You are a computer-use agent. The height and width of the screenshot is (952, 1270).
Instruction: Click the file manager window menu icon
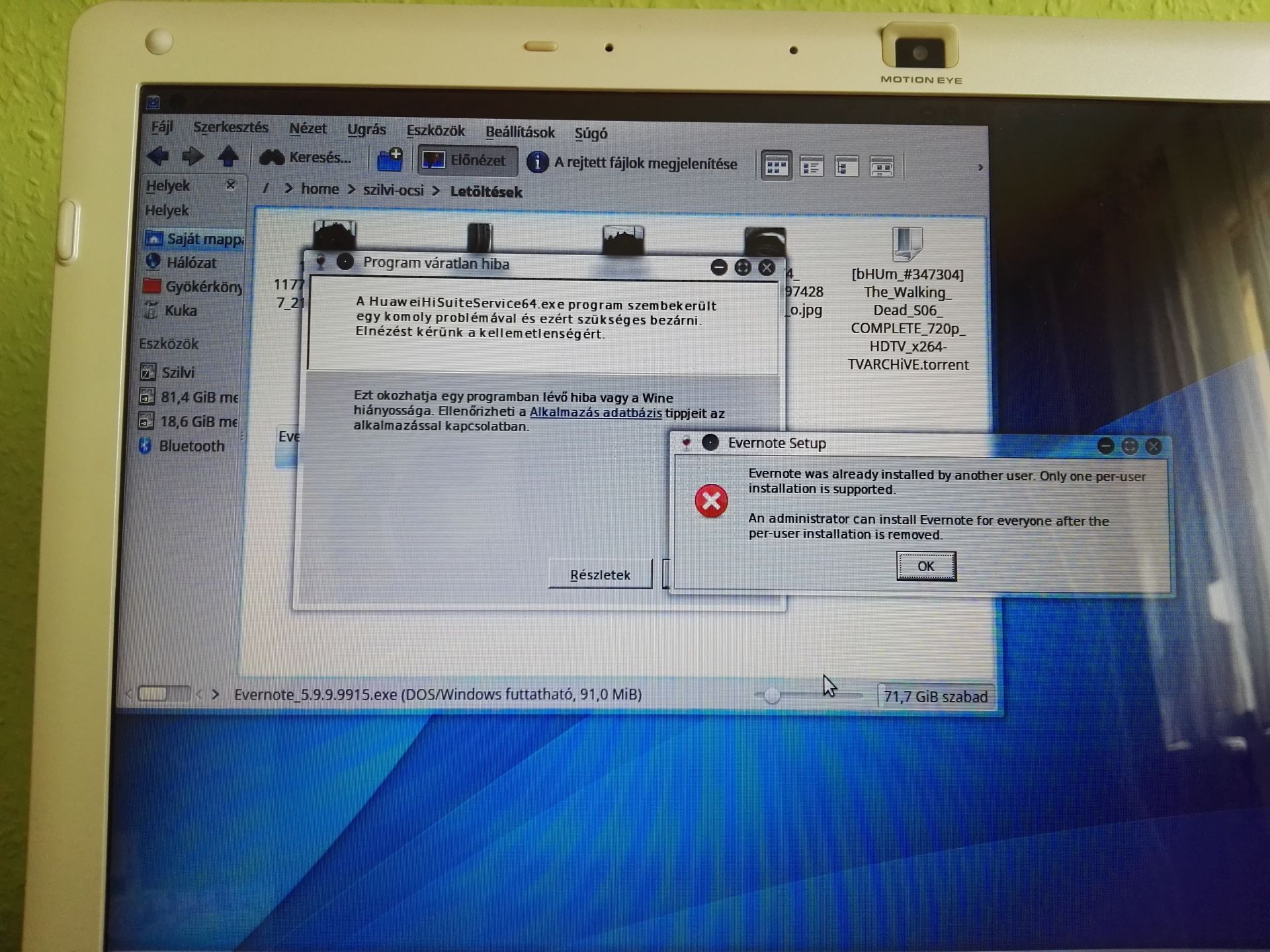(153, 102)
